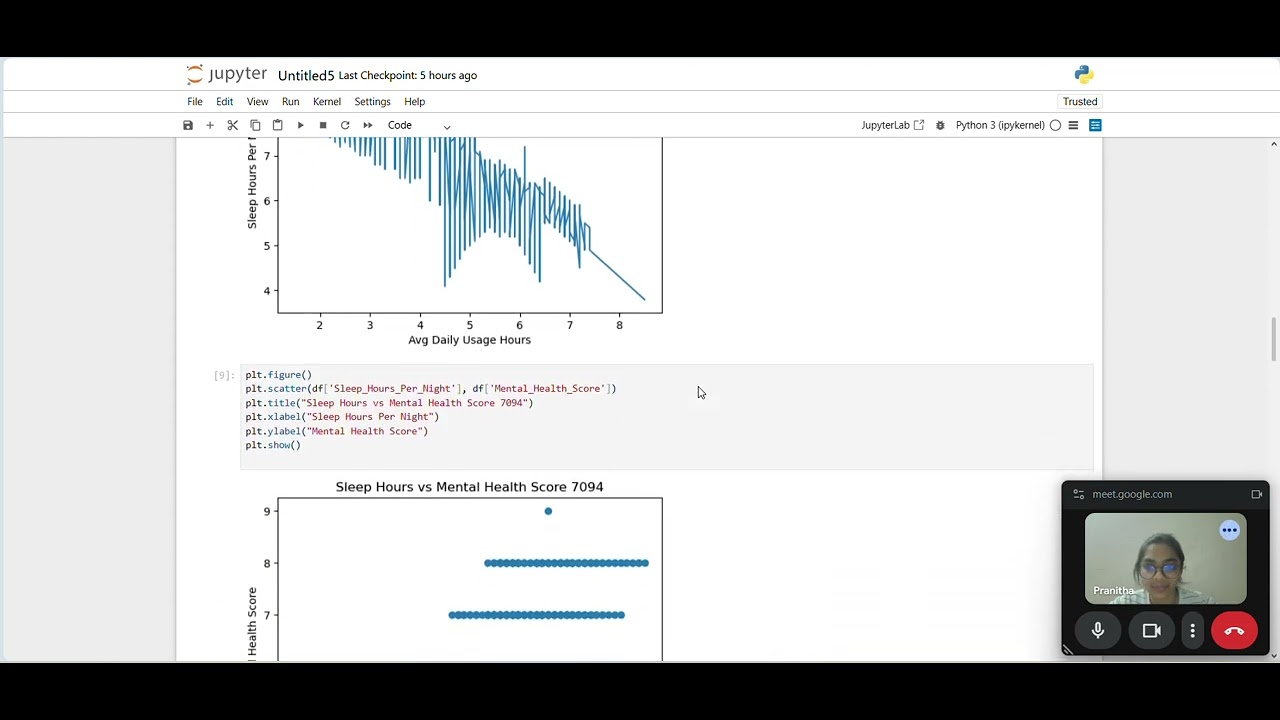
Task: Copy the selected cell from the toolbar
Action: point(255,125)
